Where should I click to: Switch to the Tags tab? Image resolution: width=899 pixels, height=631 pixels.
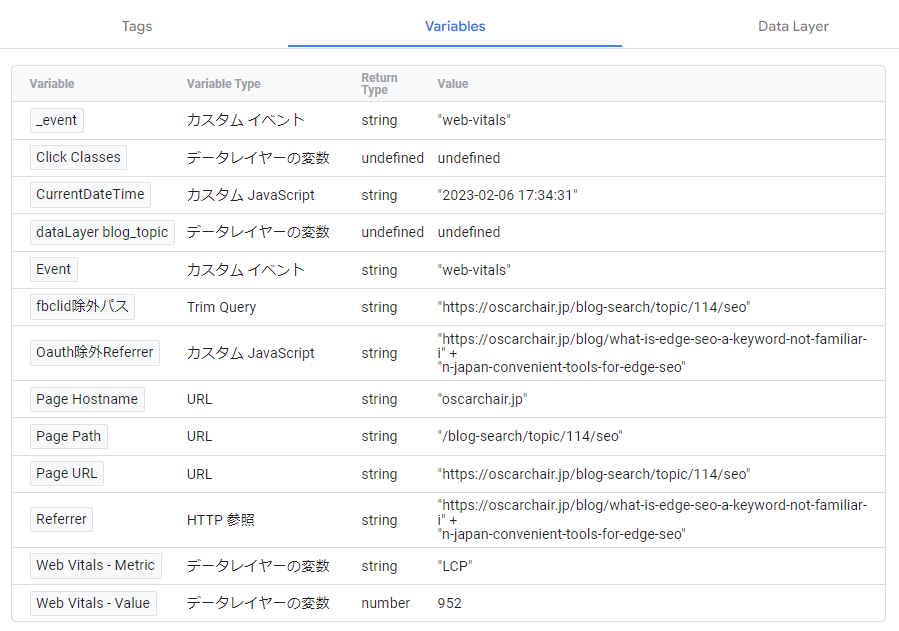tap(136, 26)
